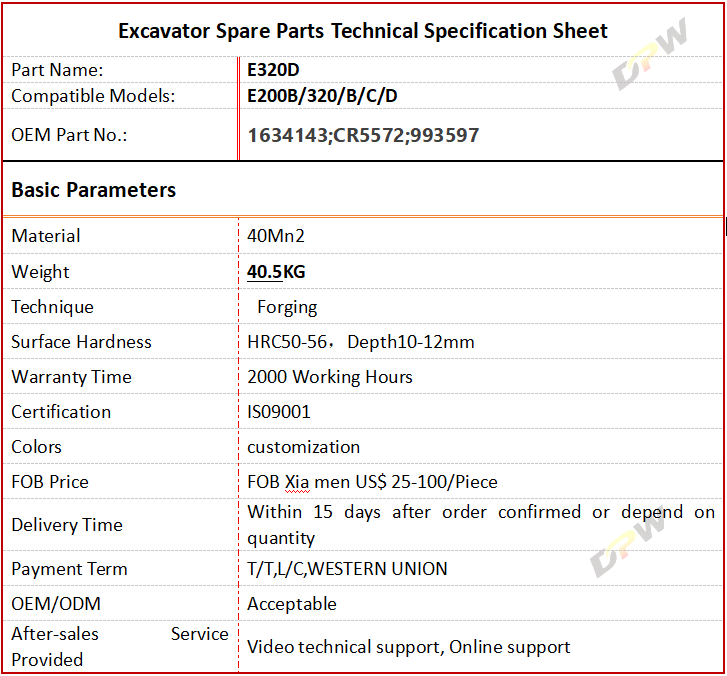Click the material value '40Mn2'
727x676 pixels.
(276, 236)
